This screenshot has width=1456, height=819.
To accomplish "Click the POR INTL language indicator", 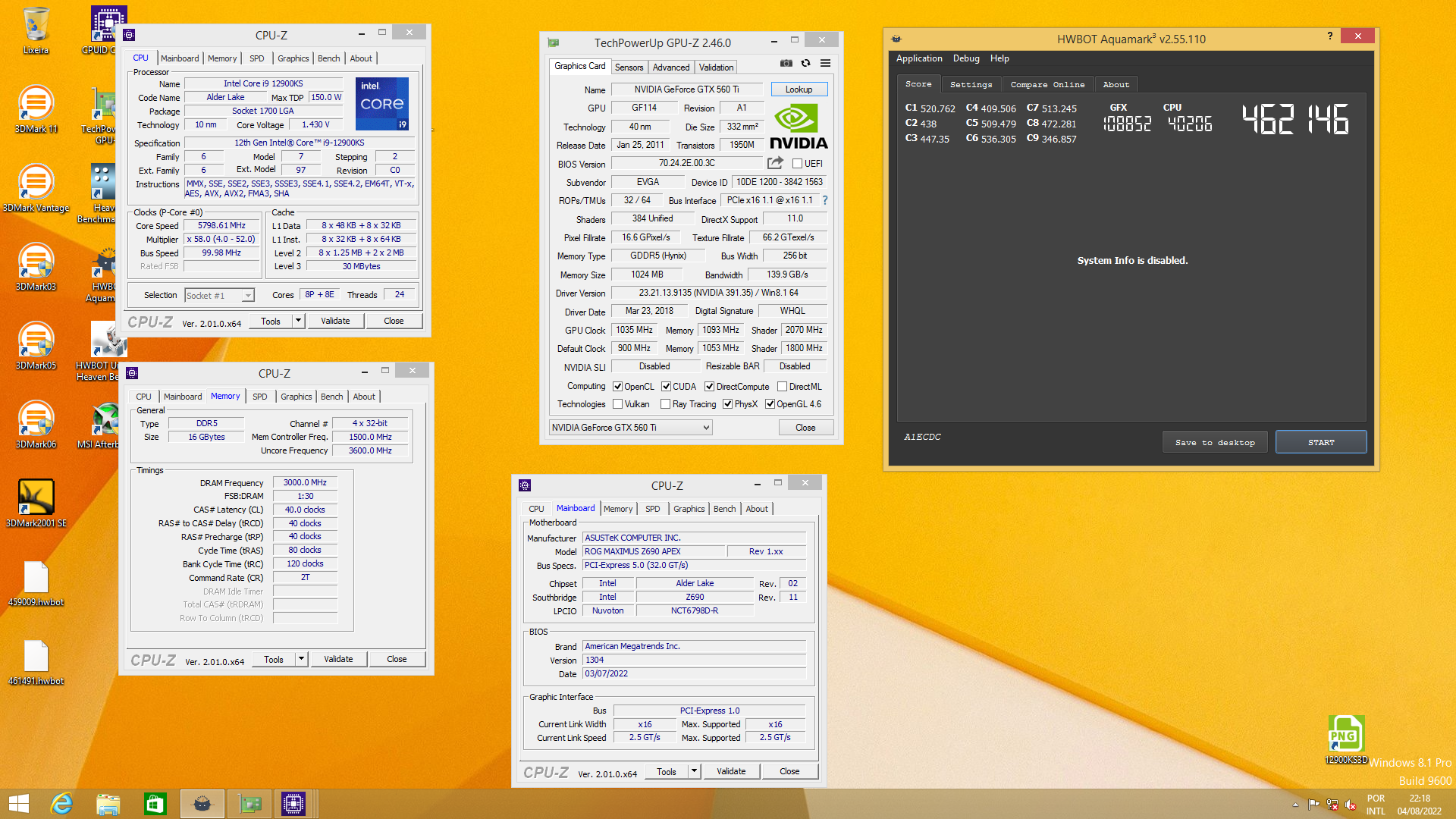I will tap(1376, 805).
